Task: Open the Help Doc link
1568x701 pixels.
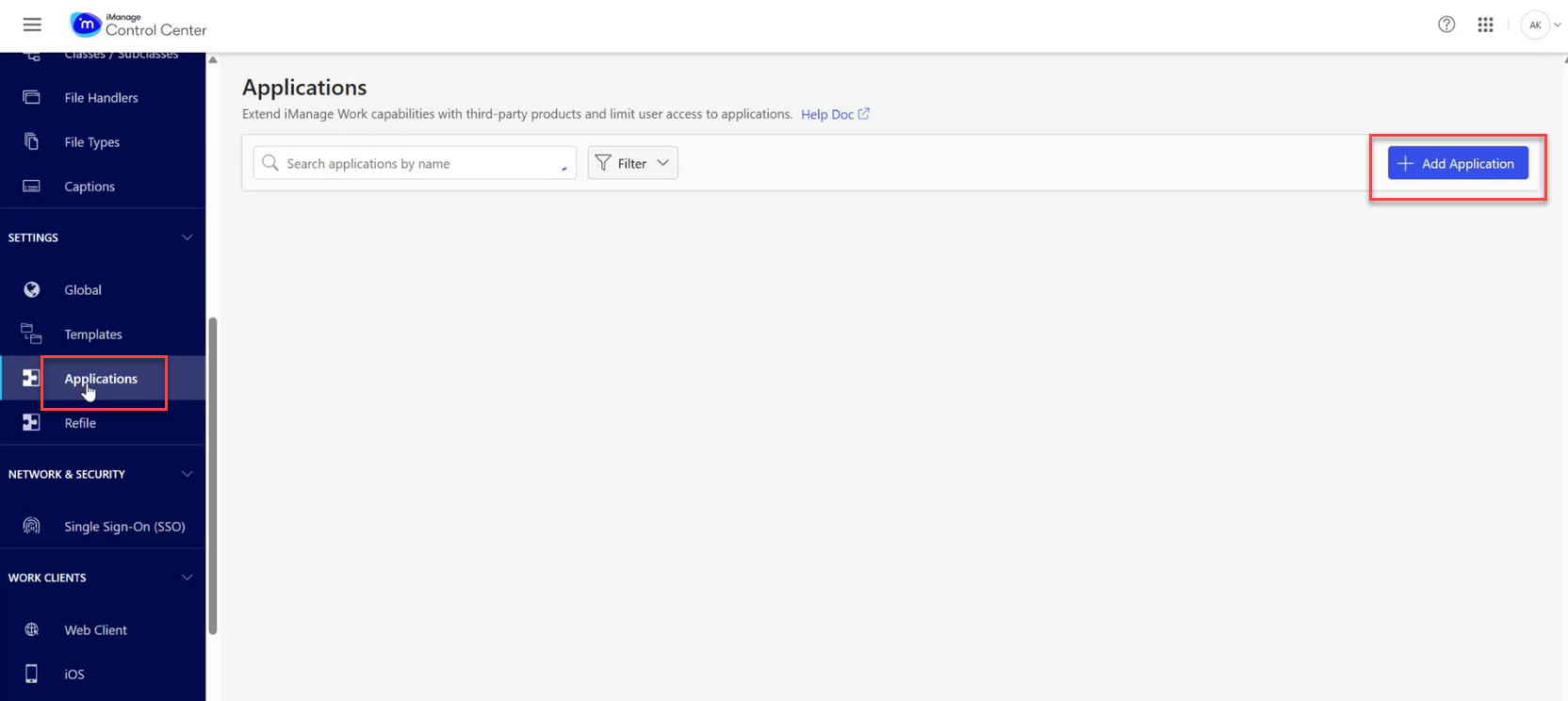Action: [x=834, y=114]
